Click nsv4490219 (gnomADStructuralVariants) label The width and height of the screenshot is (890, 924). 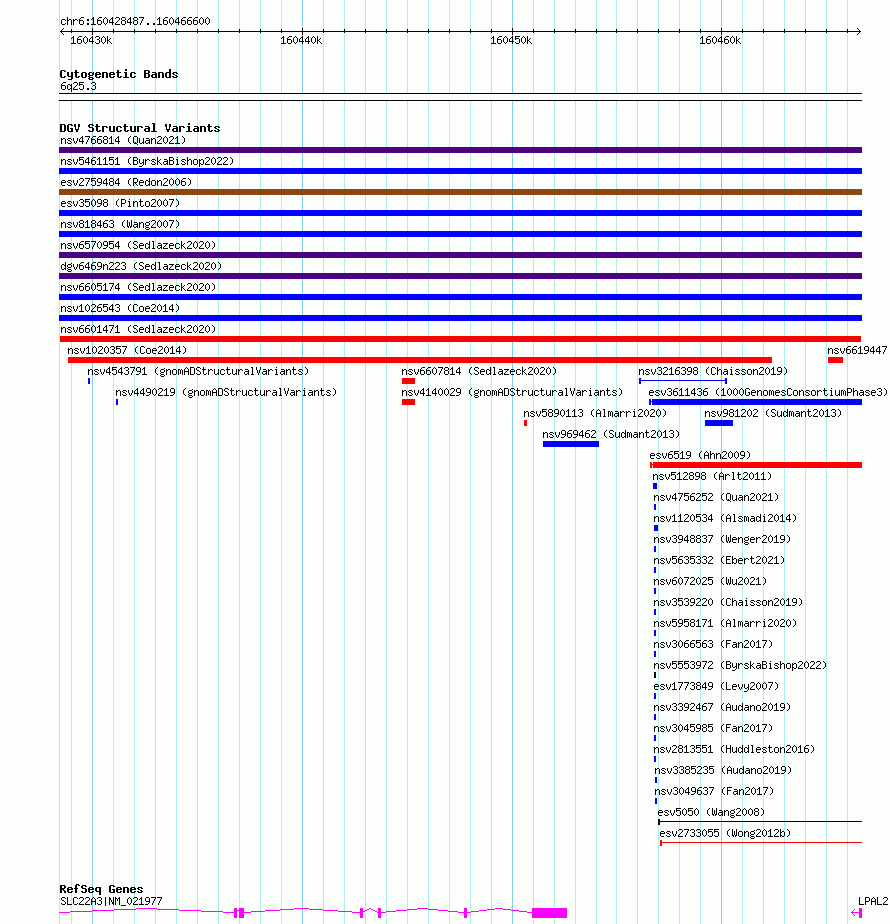(x=226, y=392)
